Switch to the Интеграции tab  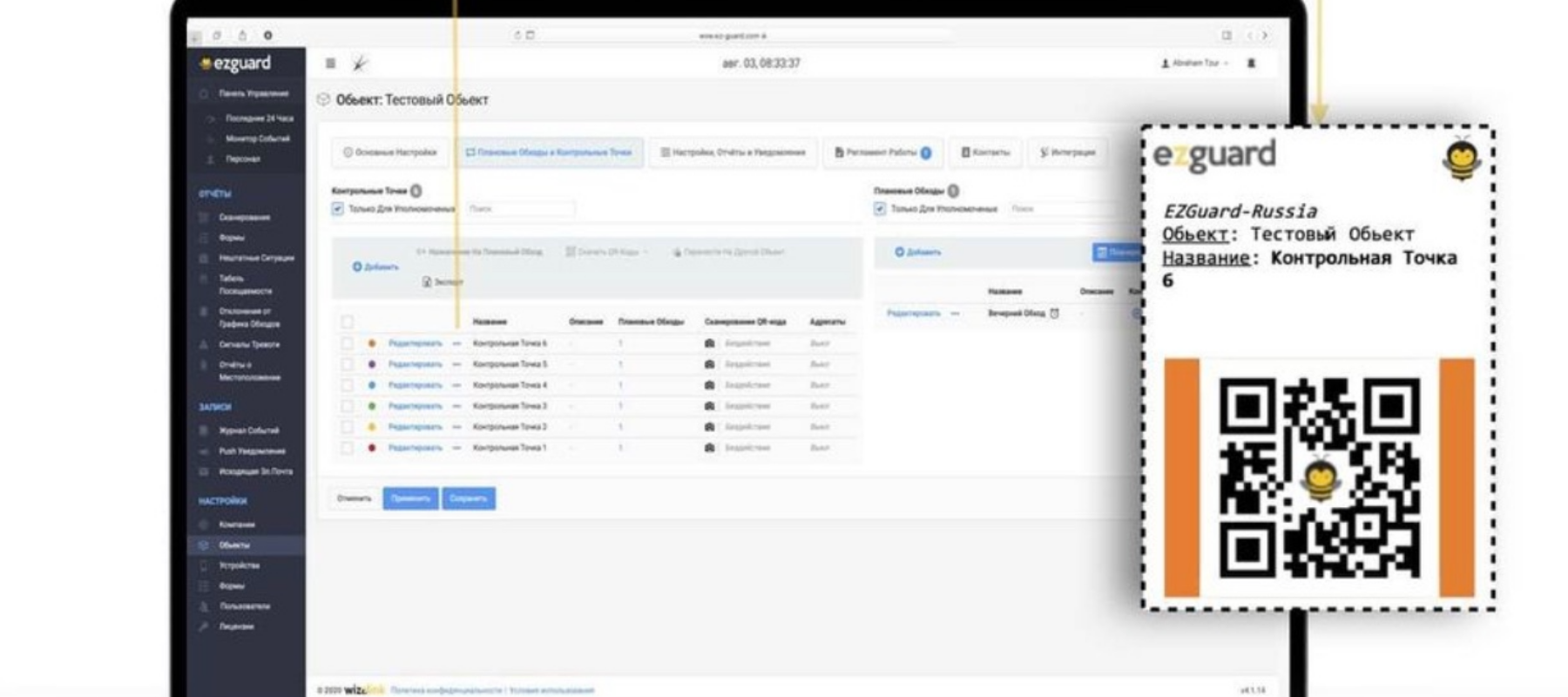(1067, 152)
